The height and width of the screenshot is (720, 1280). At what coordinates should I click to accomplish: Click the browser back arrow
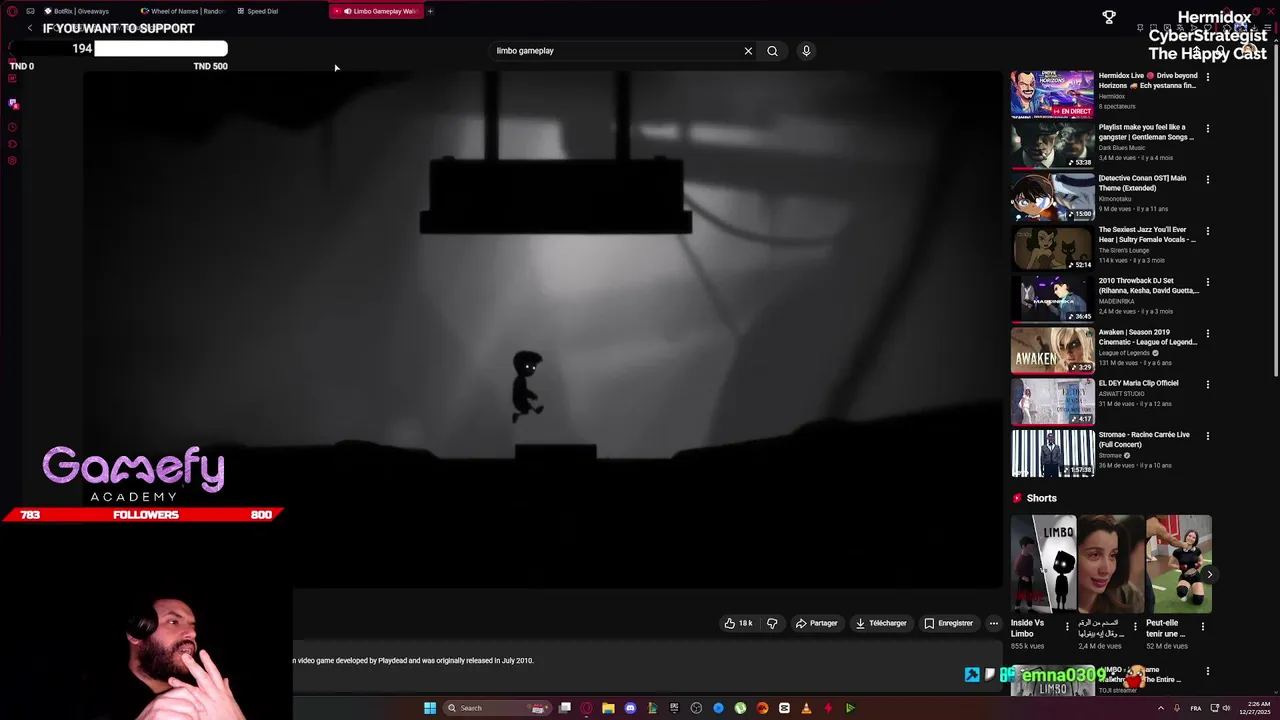pos(30,28)
